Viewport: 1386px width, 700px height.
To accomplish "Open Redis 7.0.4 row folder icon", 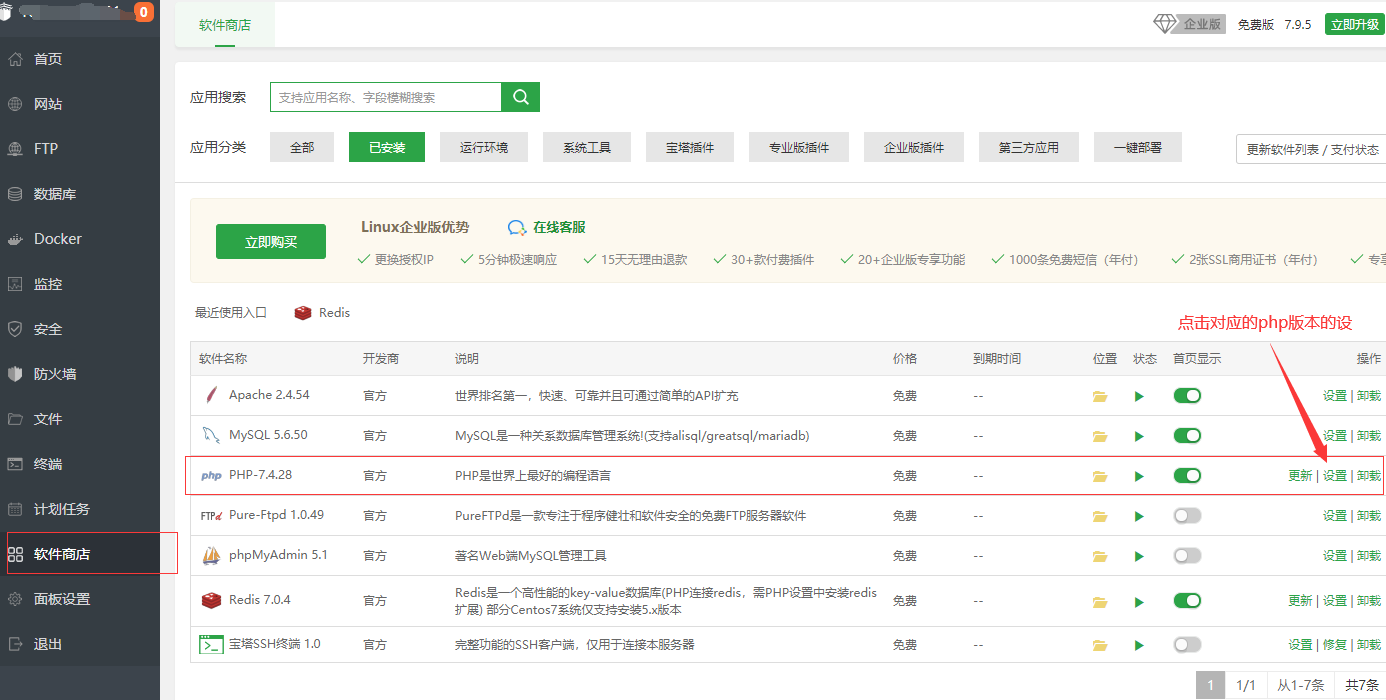I will pyautogui.click(x=1100, y=601).
